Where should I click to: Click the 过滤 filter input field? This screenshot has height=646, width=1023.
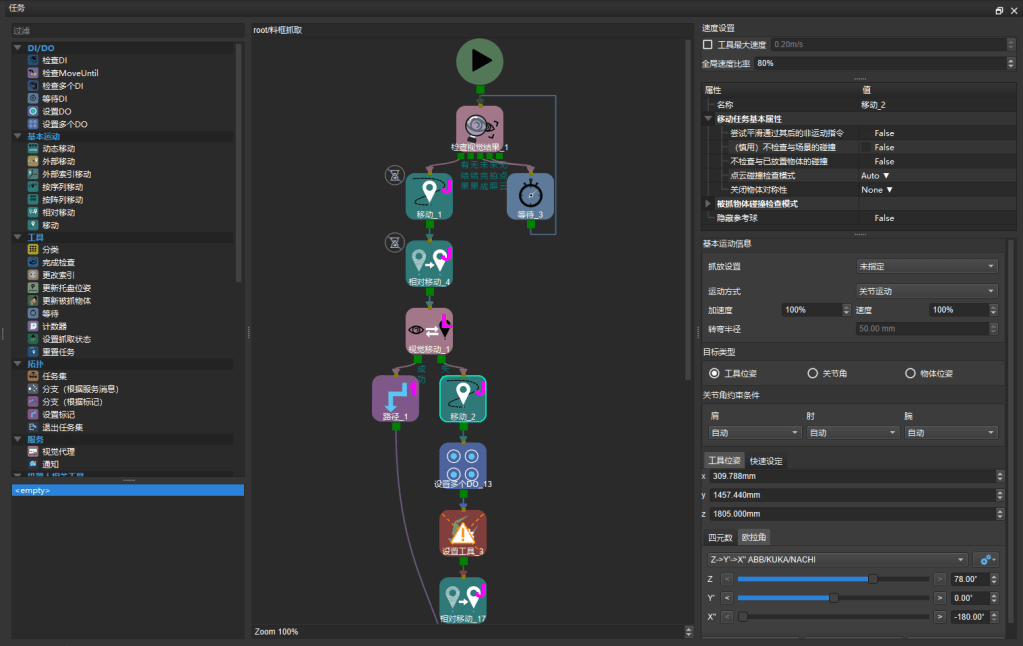coord(125,30)
